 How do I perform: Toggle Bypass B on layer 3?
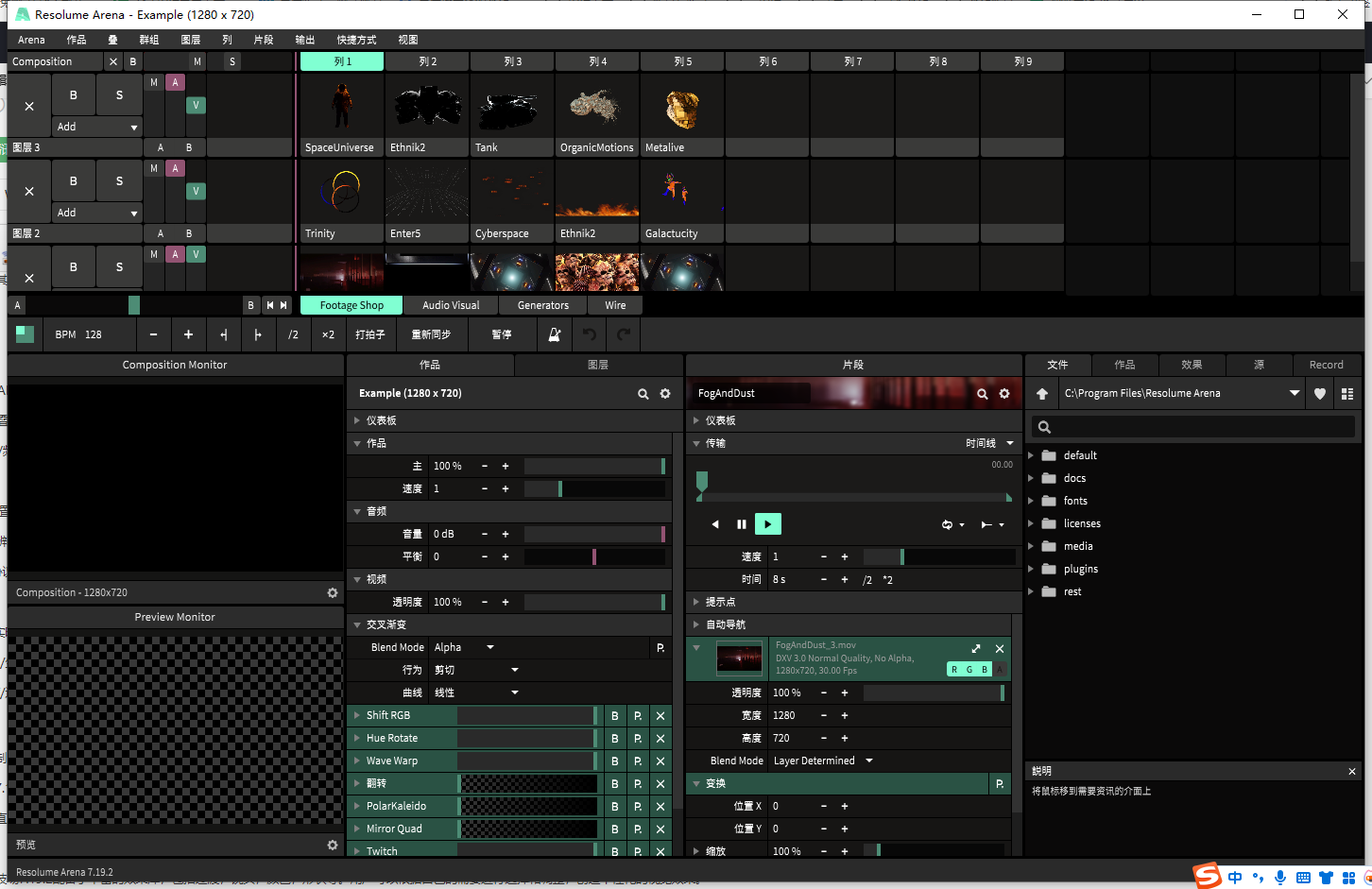(x=74, y=94)
